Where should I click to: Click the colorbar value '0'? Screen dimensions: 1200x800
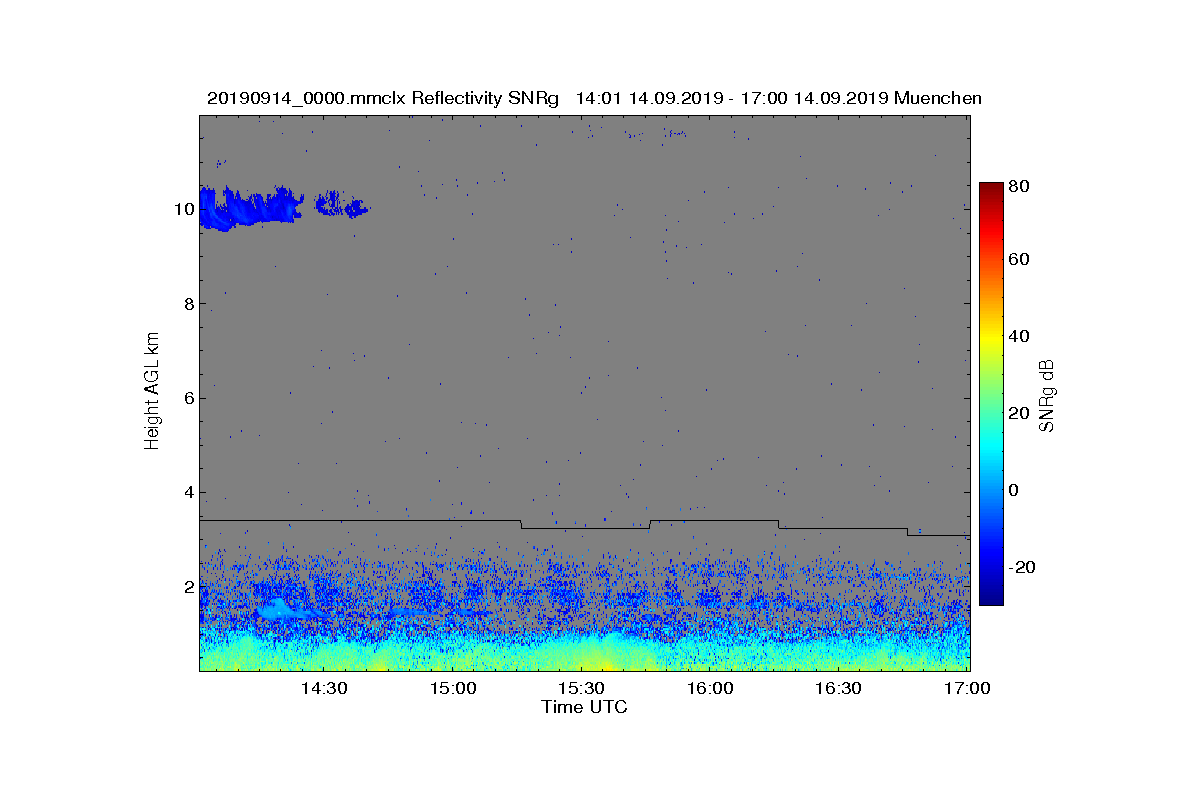[1014, 490]
